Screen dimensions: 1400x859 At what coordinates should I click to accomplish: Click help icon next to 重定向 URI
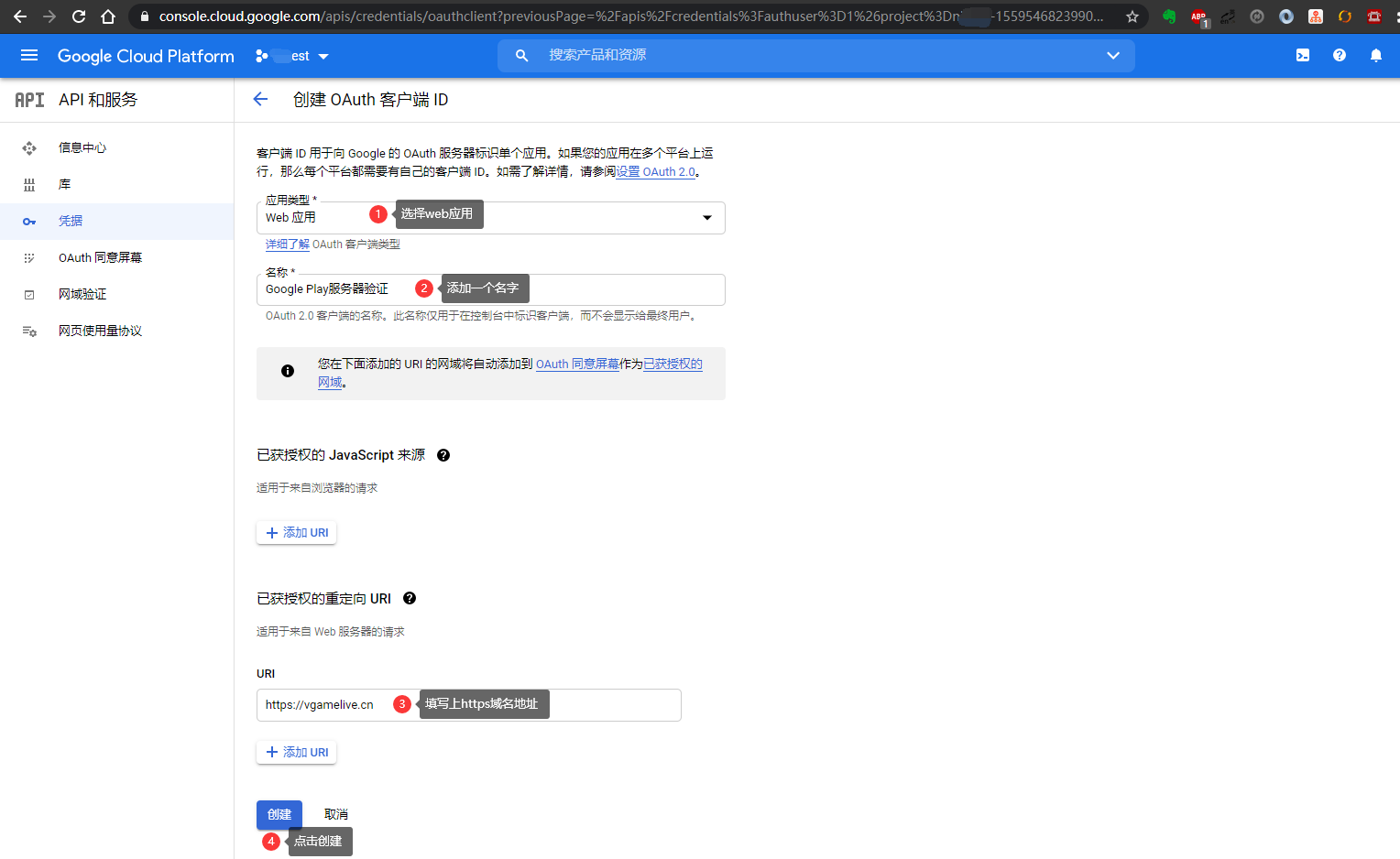[410, 598]
